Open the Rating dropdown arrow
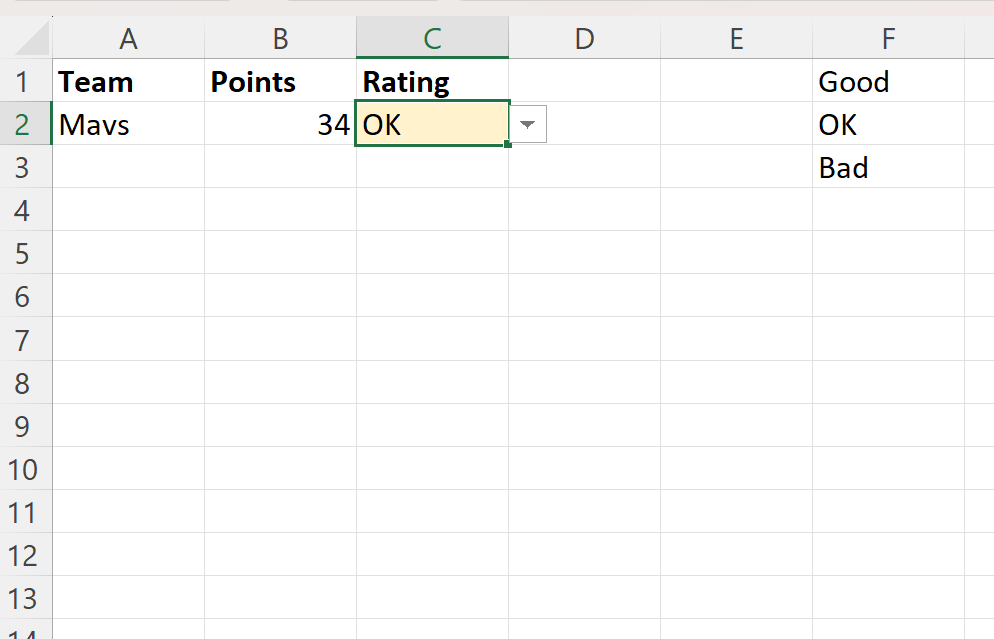This screenshot has width=994, height=639. coord(528,124)
